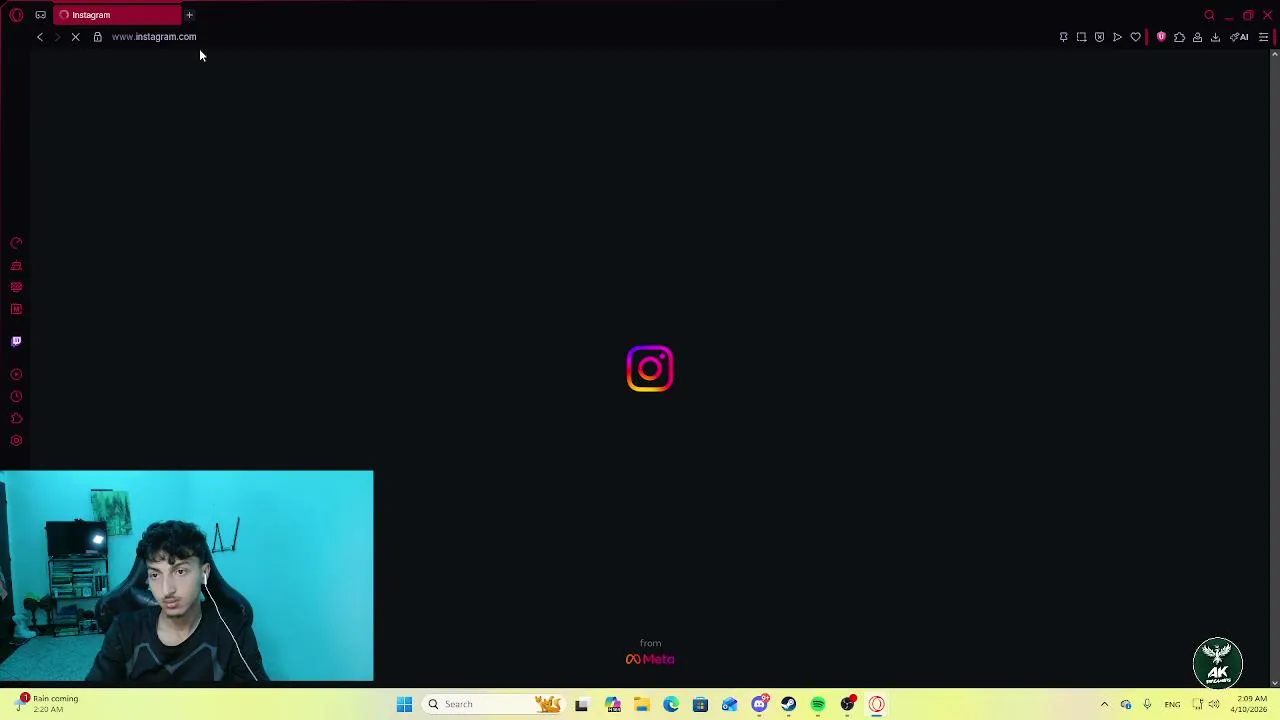This screenshot has height=720, width=1280.
Task: Open Microsoft Store from taskbar
Action: pyautogui.click(x=700, y=704)
